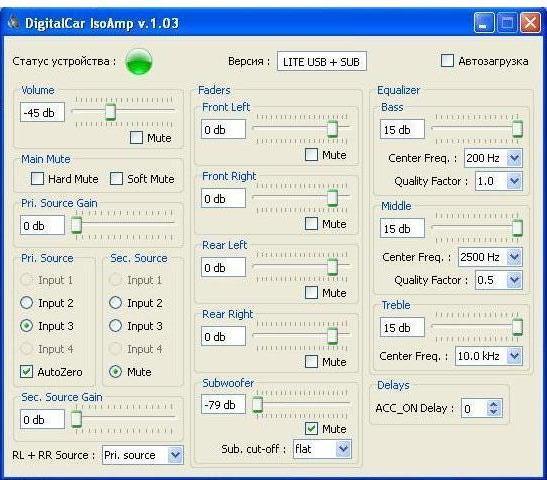Click the Front Left fader handle

(x=332, y=129)
